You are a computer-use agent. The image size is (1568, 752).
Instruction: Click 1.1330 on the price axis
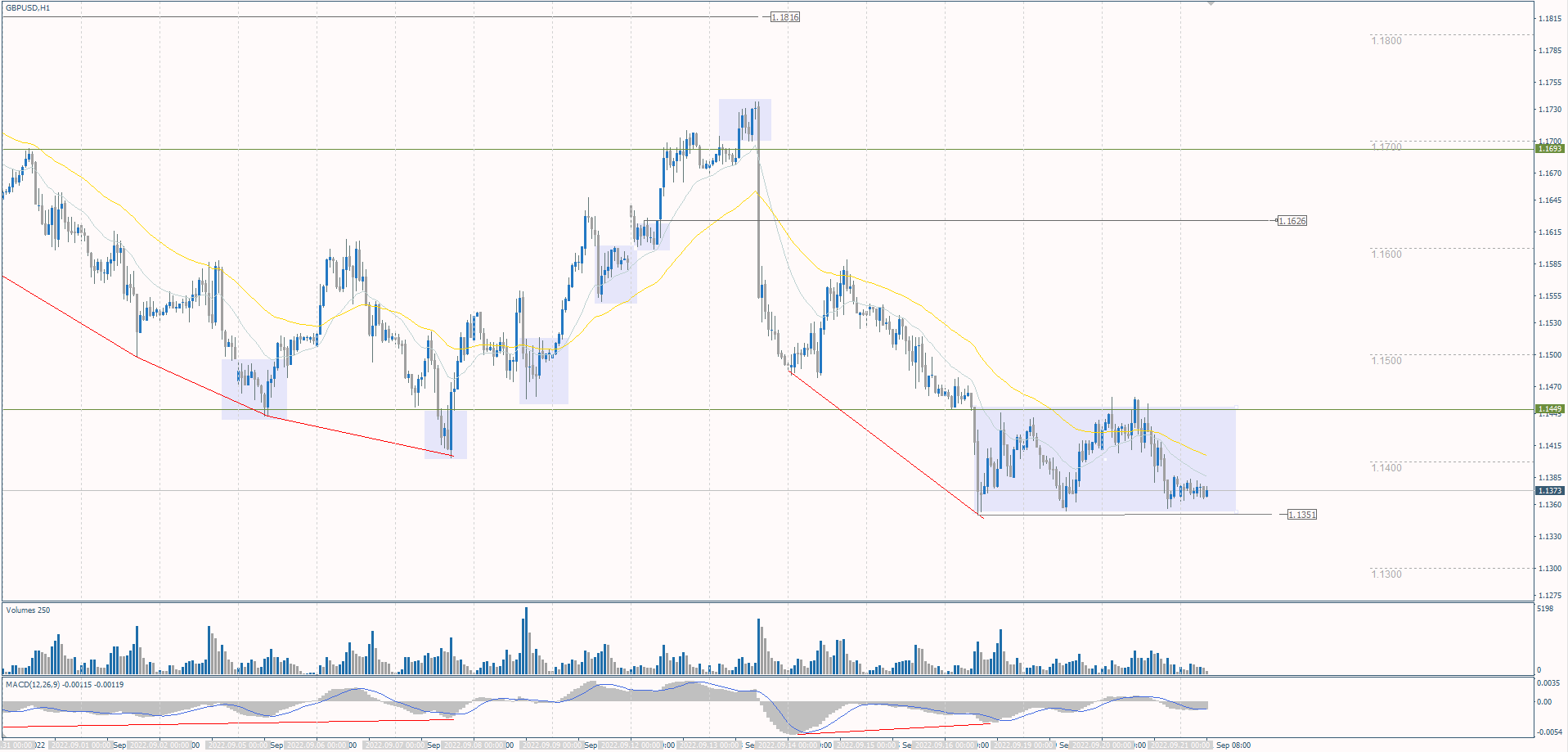1550,537
